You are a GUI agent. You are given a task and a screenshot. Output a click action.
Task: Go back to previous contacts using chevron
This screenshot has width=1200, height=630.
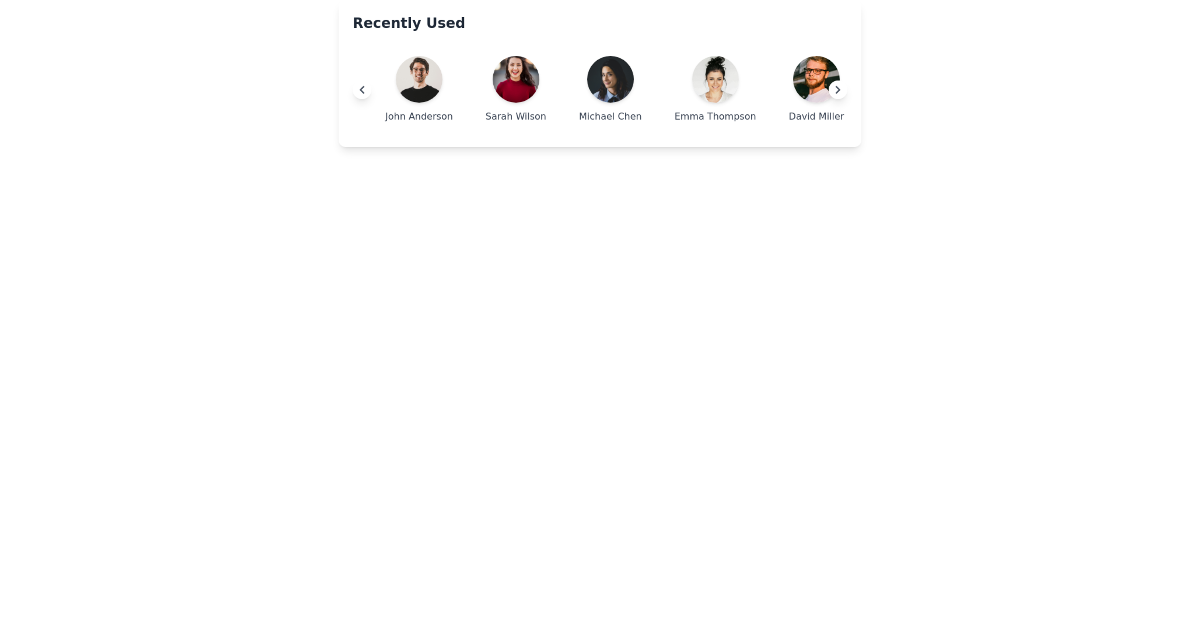(362, 89)
